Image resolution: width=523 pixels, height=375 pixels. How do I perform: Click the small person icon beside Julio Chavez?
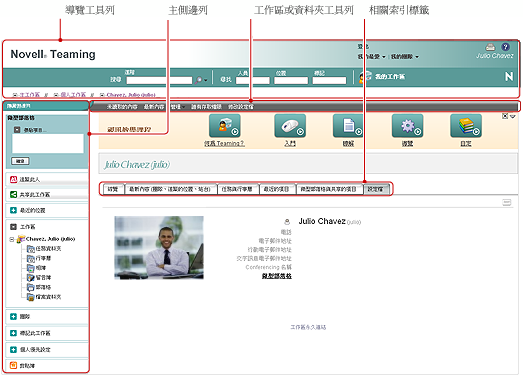[x=287, y=222]
